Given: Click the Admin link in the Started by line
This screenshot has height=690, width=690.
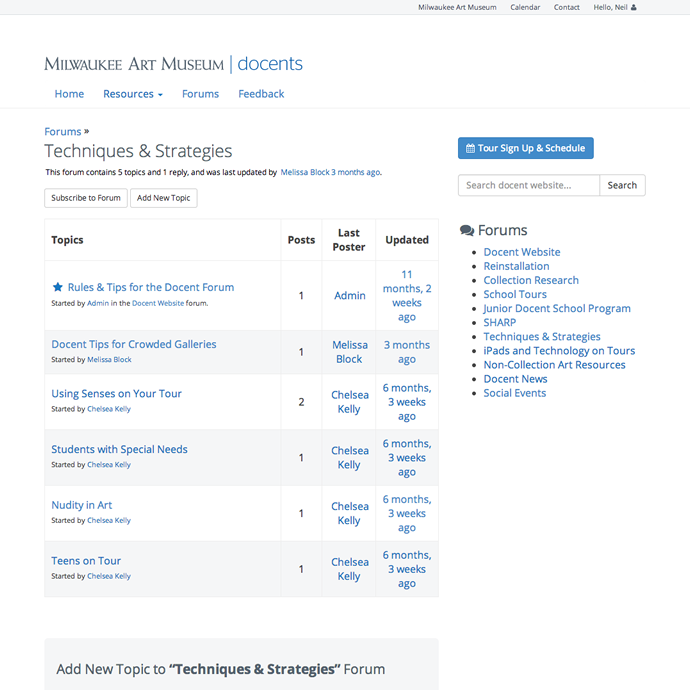Looking at the screenshot, I should (x=98, y=303).
